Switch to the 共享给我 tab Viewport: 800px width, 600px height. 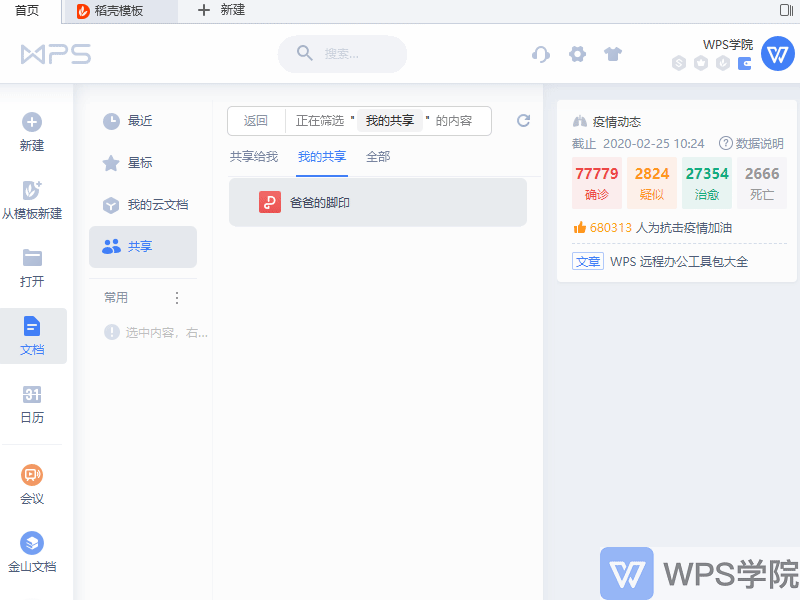click(x=254, y=157)
